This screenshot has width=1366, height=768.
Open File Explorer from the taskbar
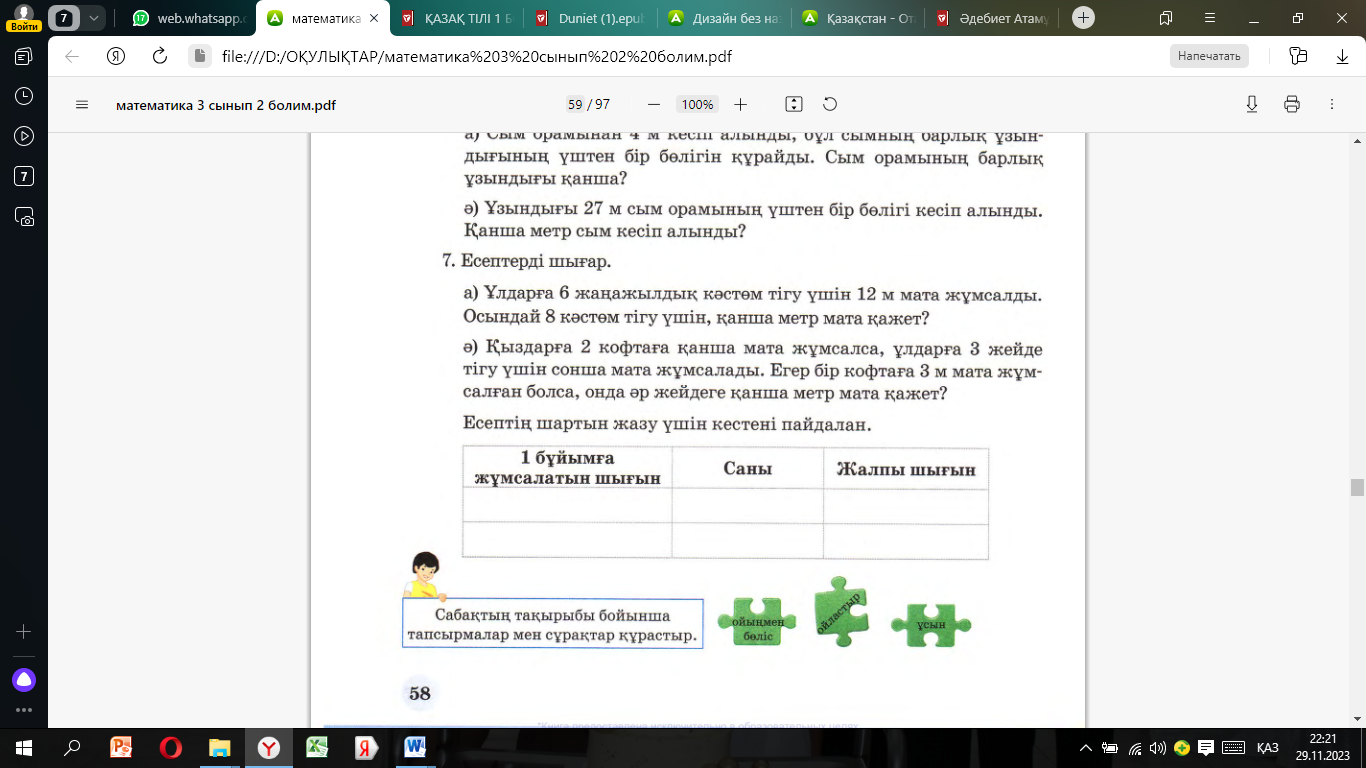click(220, 747)
